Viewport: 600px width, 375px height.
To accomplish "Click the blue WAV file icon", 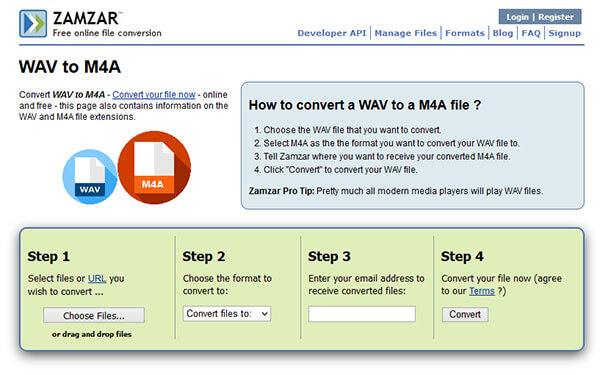I will [x=90, y=177].
